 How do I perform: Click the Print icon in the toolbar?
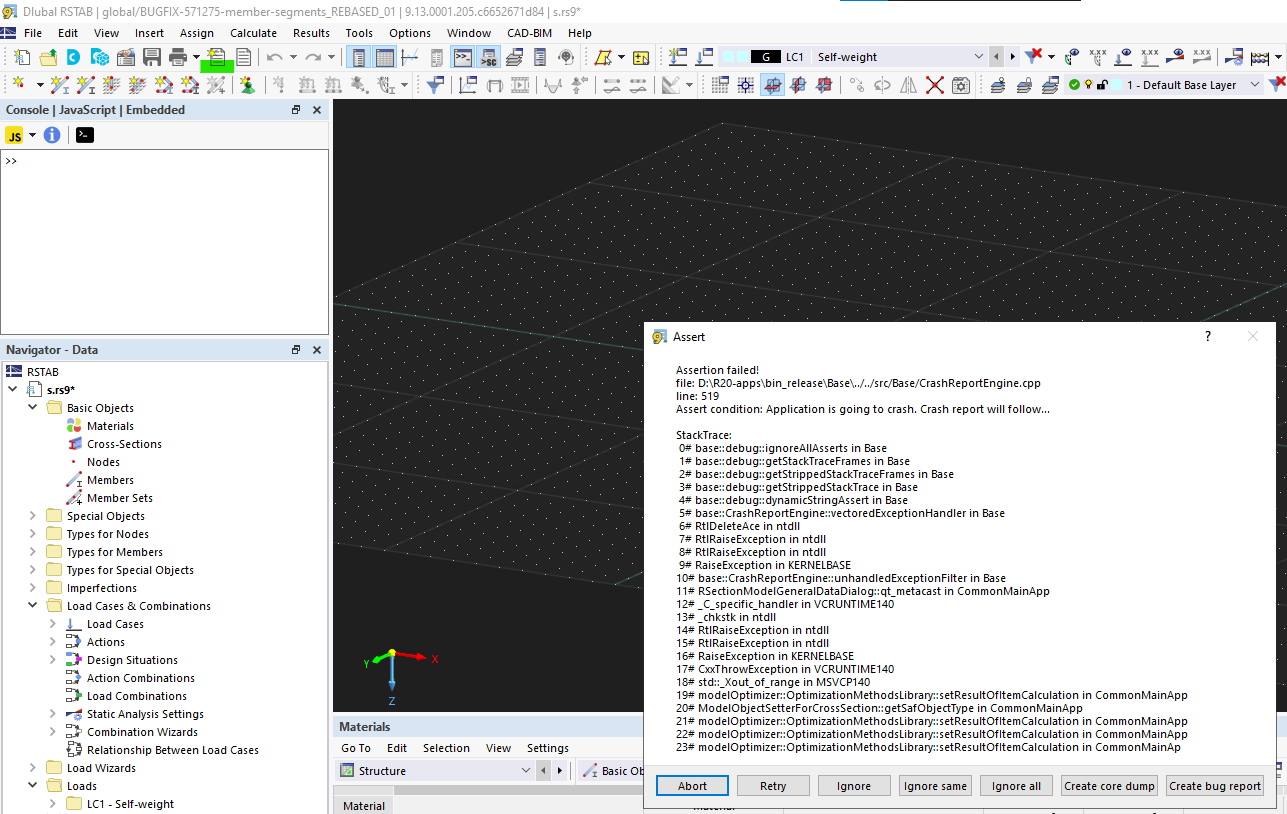[x=178, y=57]
